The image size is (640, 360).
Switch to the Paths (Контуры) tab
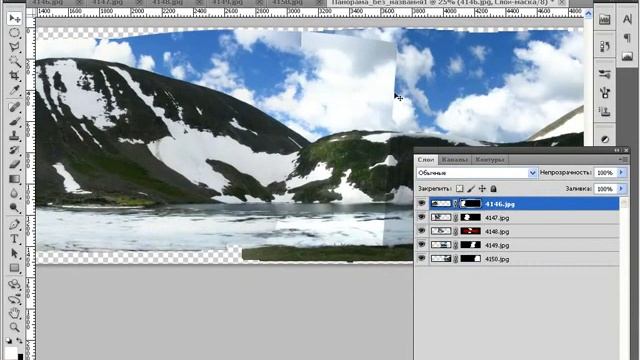pos(490,160)
